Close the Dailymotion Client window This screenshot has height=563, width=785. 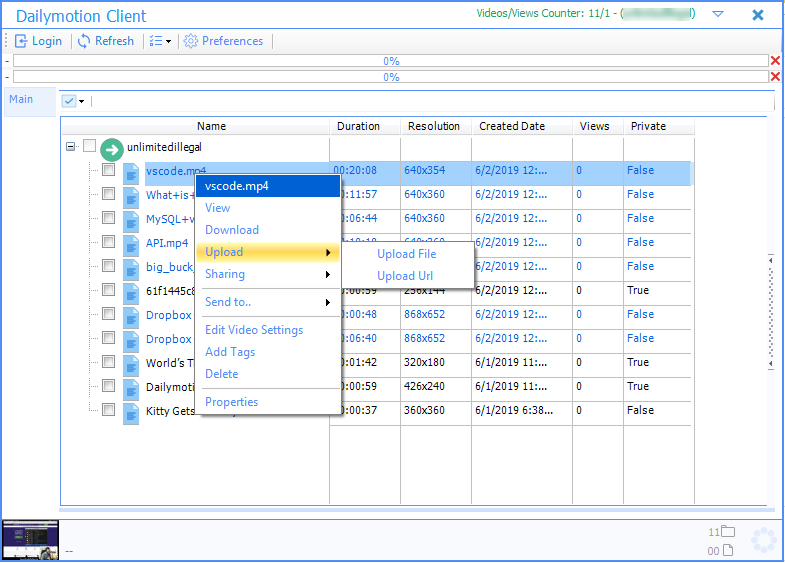tap(758, 15)
